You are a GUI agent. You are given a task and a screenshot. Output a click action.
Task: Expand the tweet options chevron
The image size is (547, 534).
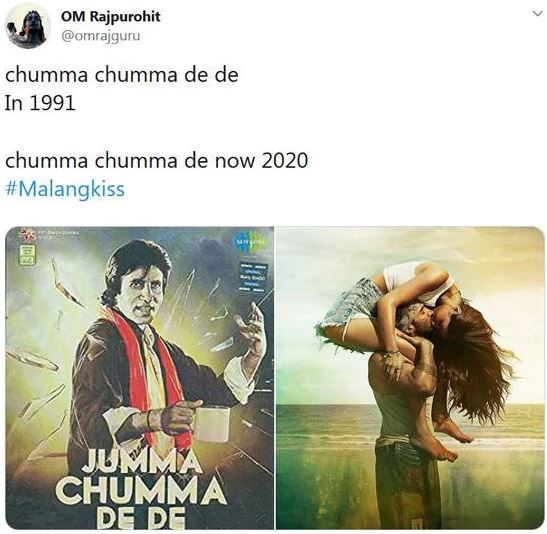538,13
